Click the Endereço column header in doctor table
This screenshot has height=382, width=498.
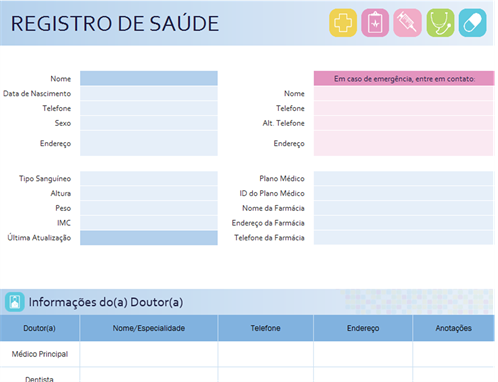(x=363, y=328)
